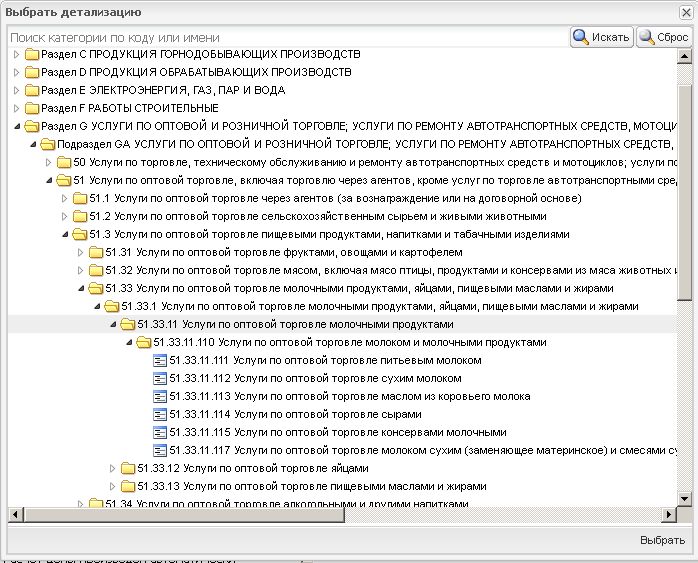
Task: Collapse the 51.33.11 молочными продуктами node
Action: pyautogui.click(x=112, y=324)
